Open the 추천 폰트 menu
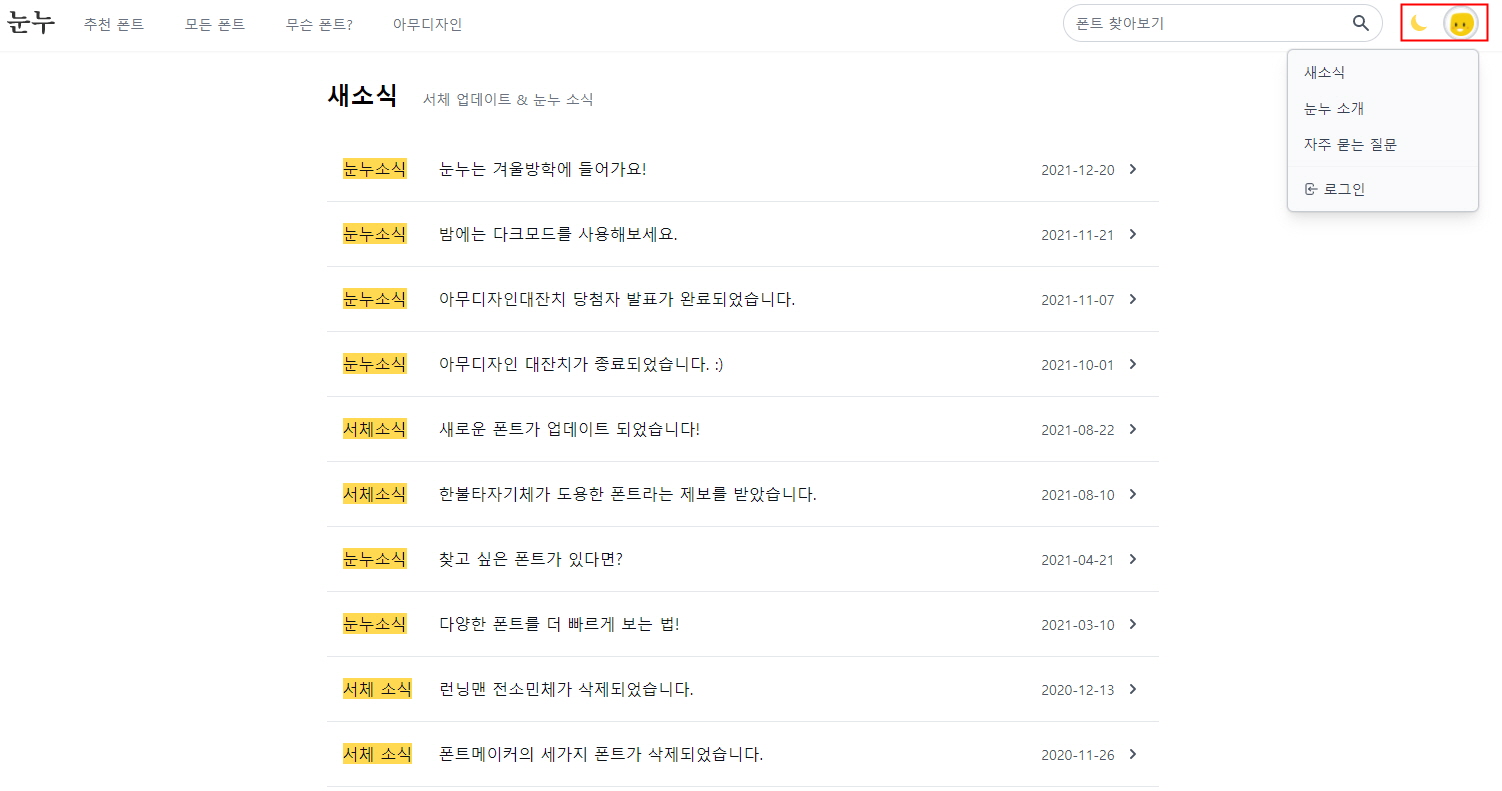The width and height of the screenshot is (1502, 791). [114, 24]
